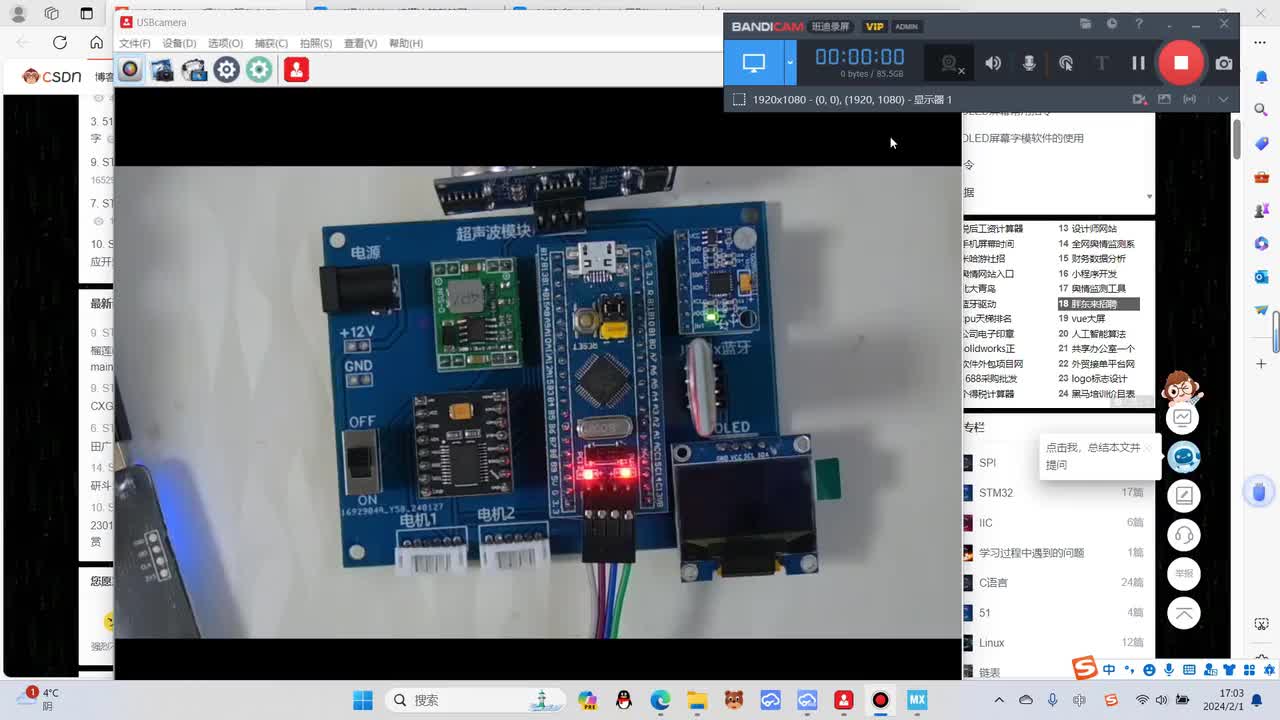Expand Bandicam recording mode dropdown arrow
The width and height of the screenshot is (1280, 720).
point(790,63)
